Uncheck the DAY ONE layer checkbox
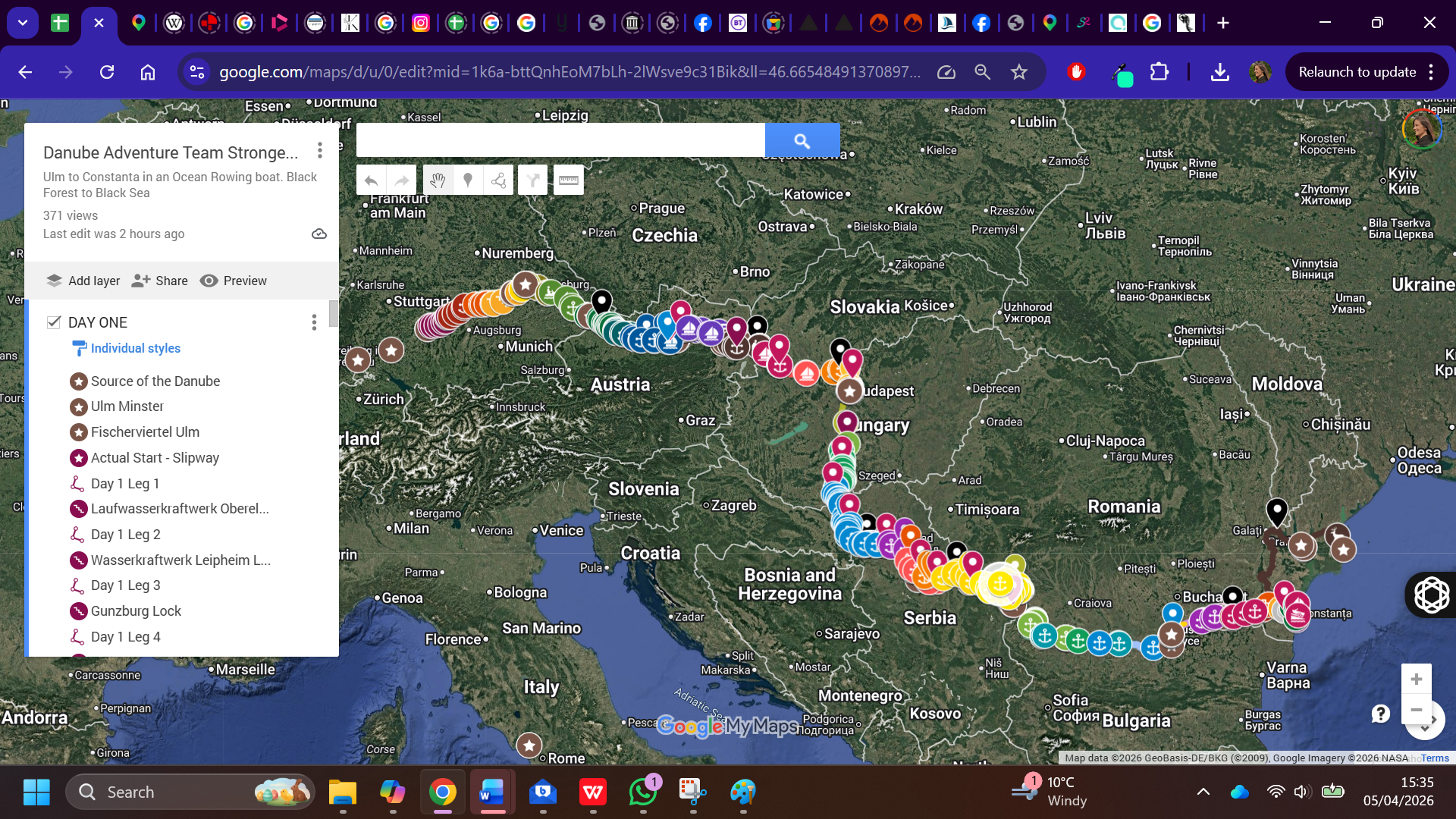 54,322
